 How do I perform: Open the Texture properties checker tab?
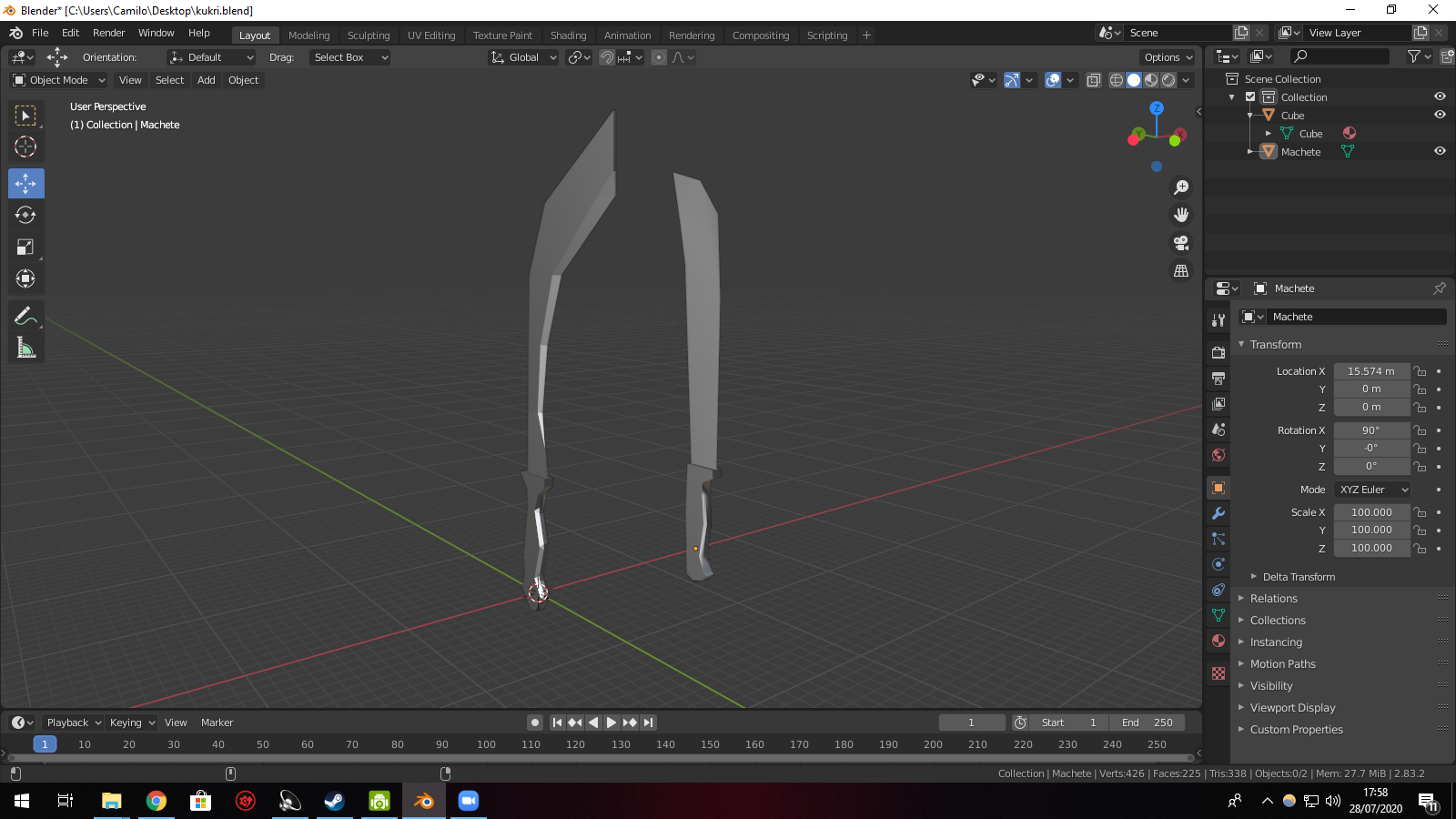click(1218, 673)
